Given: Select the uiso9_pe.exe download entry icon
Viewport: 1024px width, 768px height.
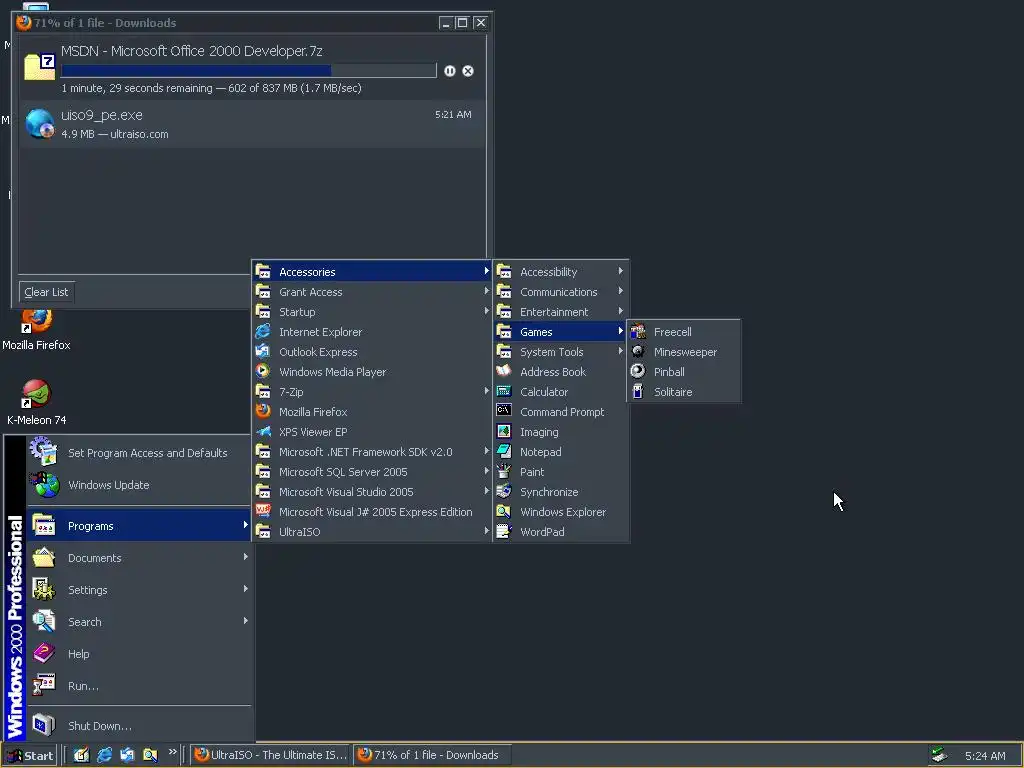Looking at the screenshot, I should pyautogui.click(x=39, y=123).
